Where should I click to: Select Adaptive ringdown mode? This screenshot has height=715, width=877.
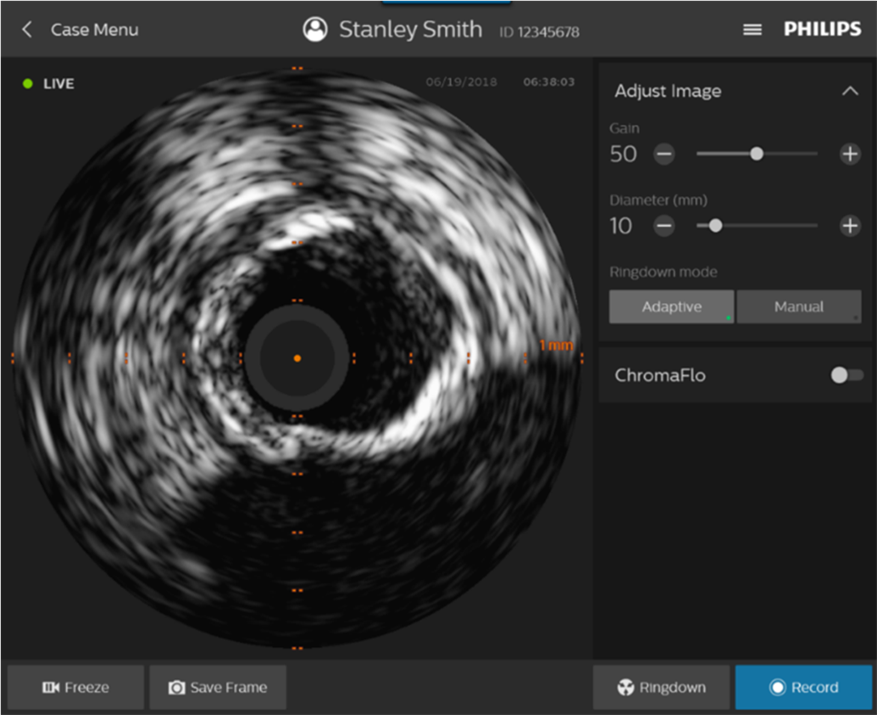pos(671,307)
